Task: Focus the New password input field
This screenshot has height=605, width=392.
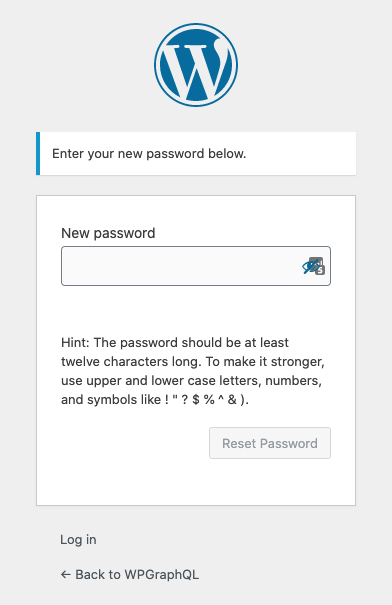Action: pos(196,266)
